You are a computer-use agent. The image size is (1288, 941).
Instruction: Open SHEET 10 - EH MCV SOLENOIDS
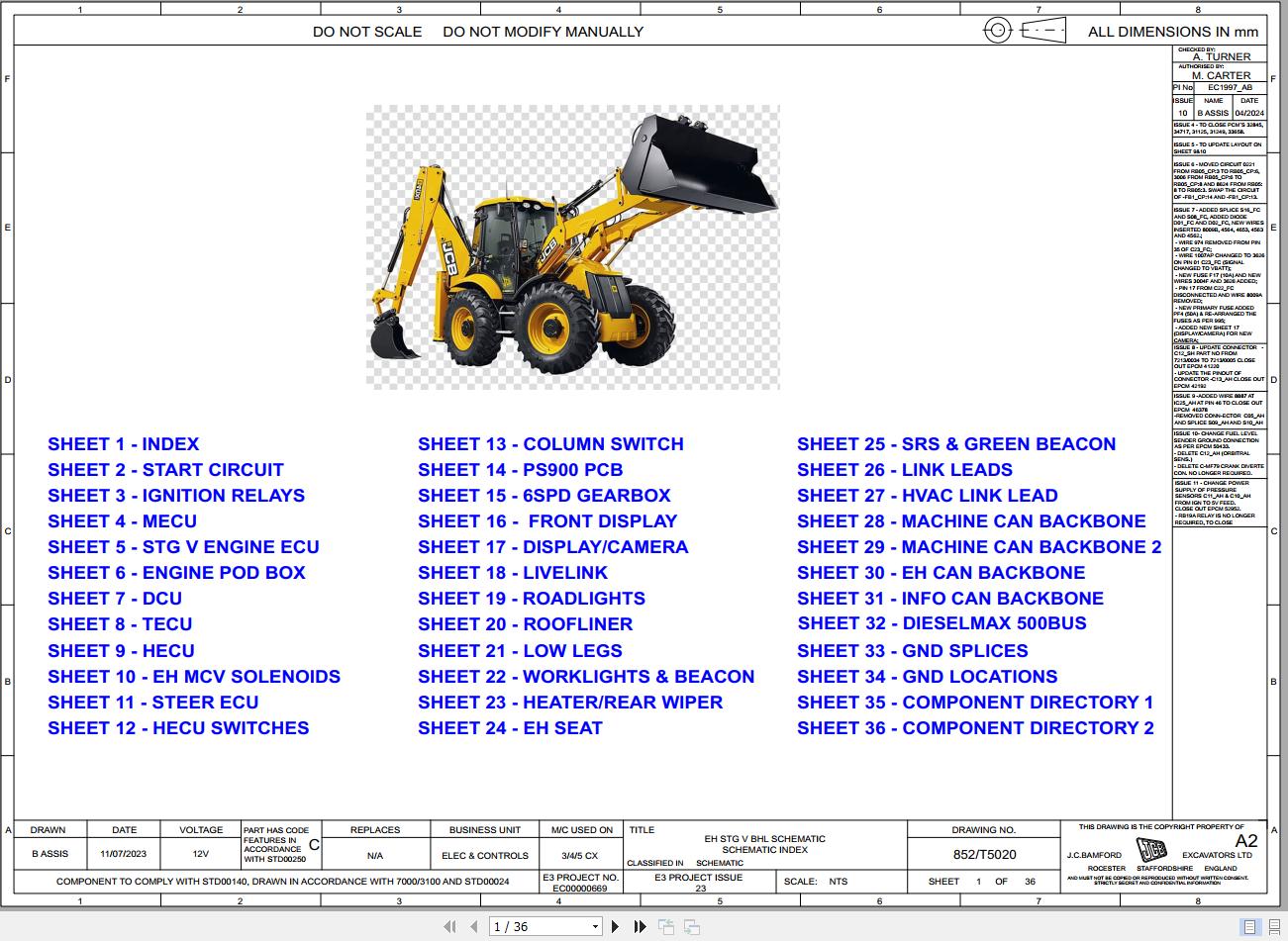(x=194, y=677)
